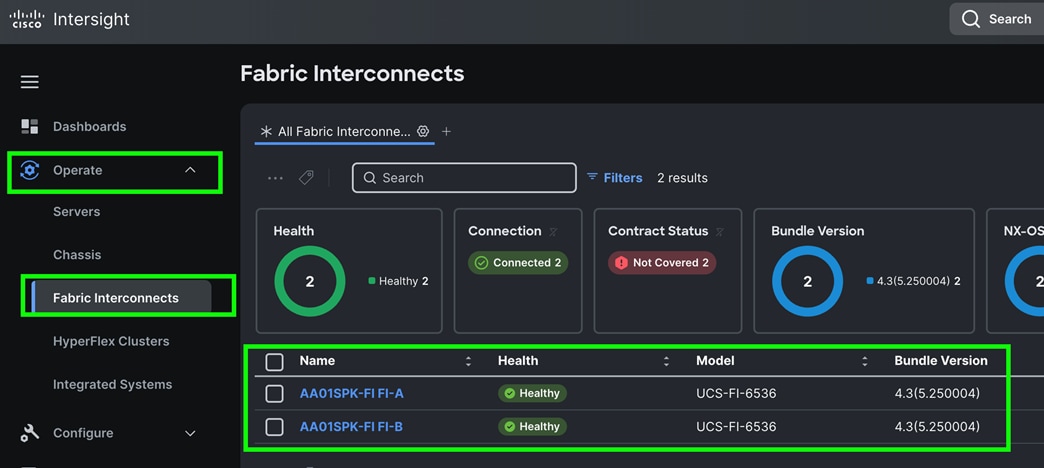1044x468 pixels.
Task: Click the 4.3(5.250004) 2 legend entry
Action: click(914, 281)
